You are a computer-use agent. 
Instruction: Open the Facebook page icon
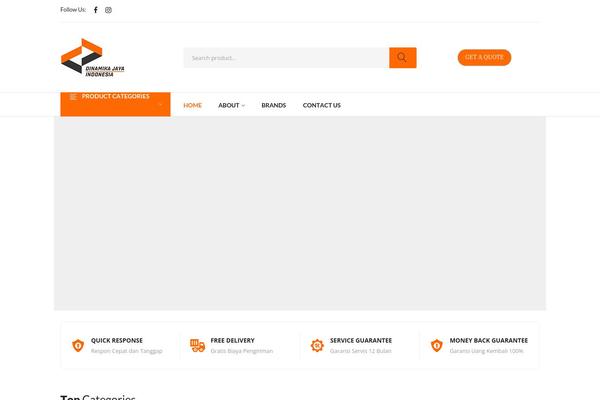(x=96, y=10)
